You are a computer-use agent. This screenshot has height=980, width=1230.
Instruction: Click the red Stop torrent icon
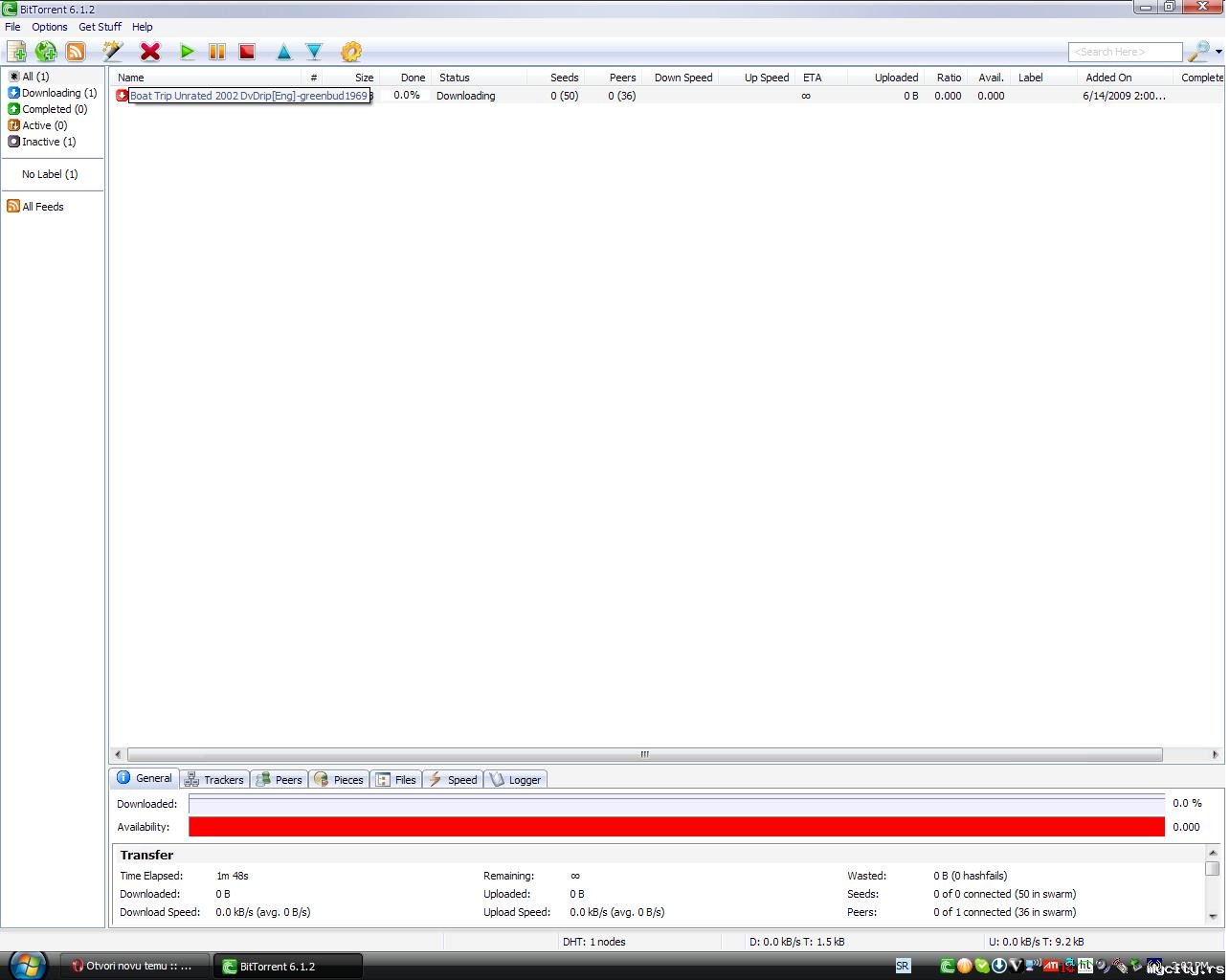click(247, 52)
